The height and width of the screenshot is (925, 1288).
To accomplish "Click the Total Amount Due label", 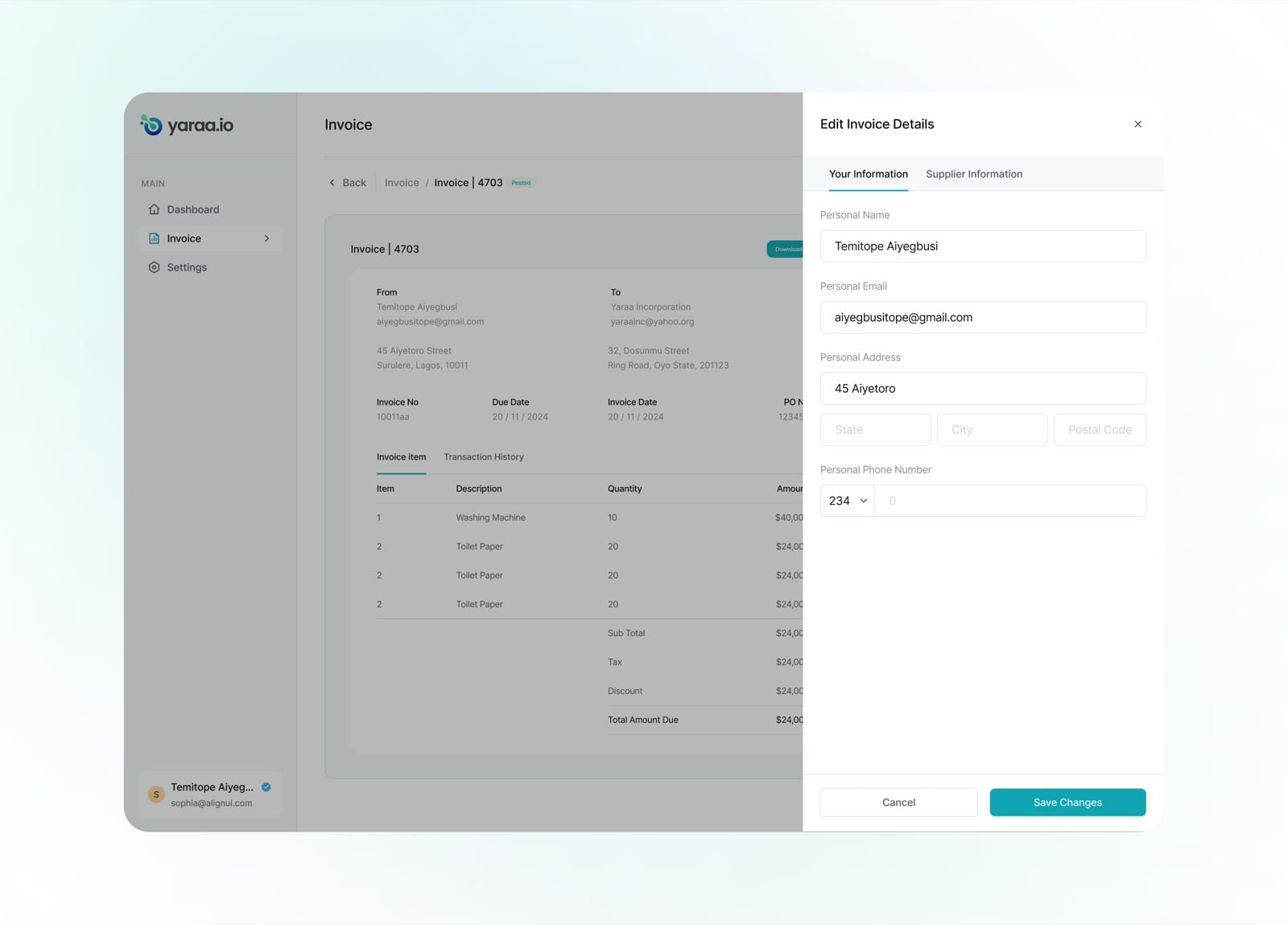I will point(642,720).
